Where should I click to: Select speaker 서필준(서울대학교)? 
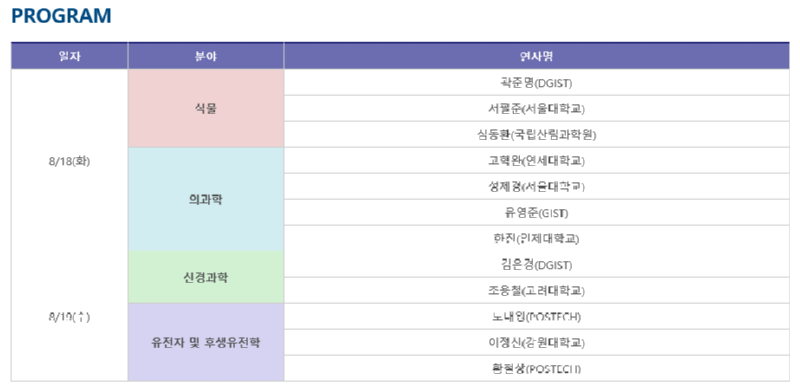[537, 109]
